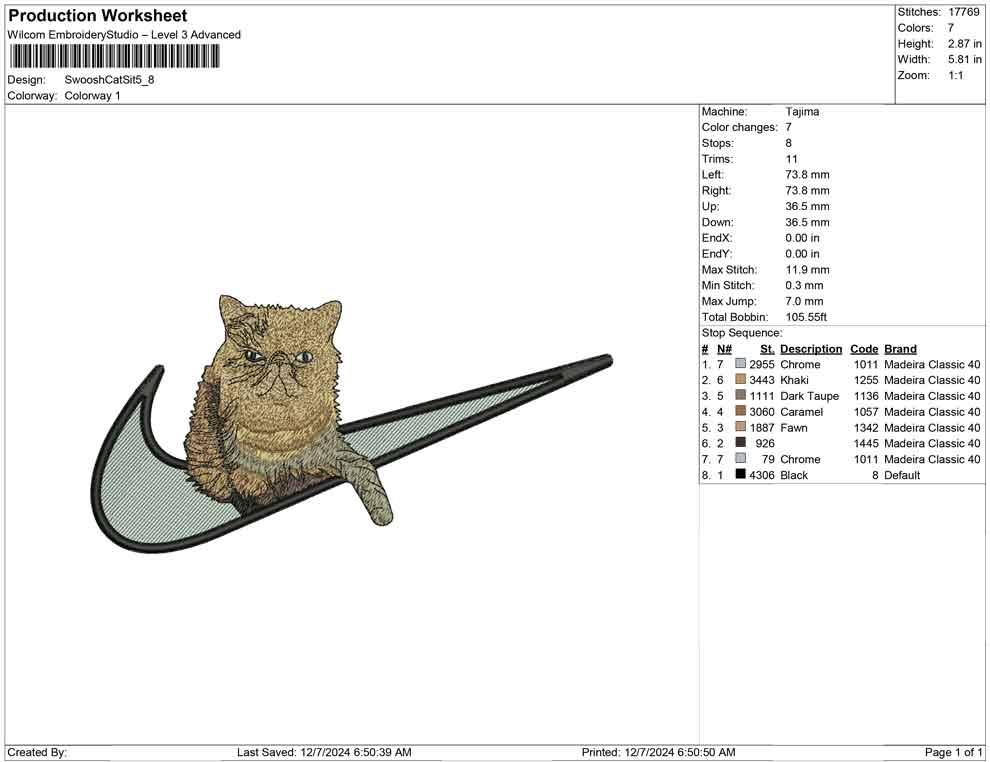Click the Dark Taupe 1111 color swatch
This screenshot has width=990, height=762.
741,395
